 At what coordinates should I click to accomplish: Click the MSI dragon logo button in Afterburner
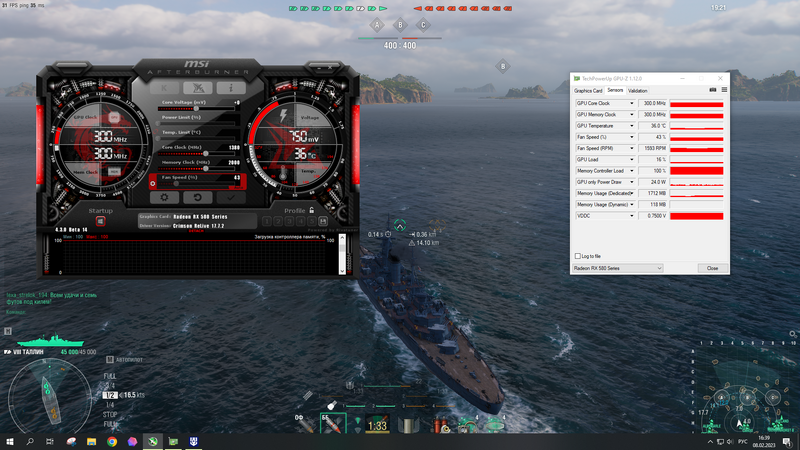[x=198, y=88]
